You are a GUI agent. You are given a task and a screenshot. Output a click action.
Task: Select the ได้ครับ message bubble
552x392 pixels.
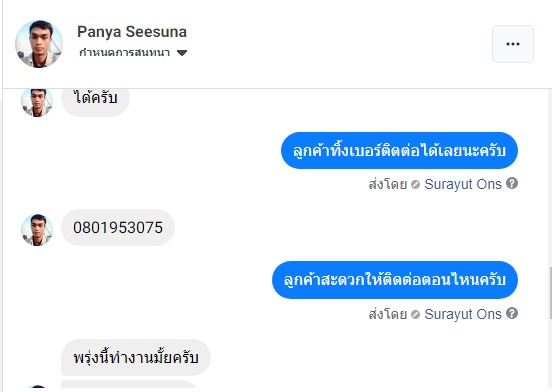click(x=95, y=102)
